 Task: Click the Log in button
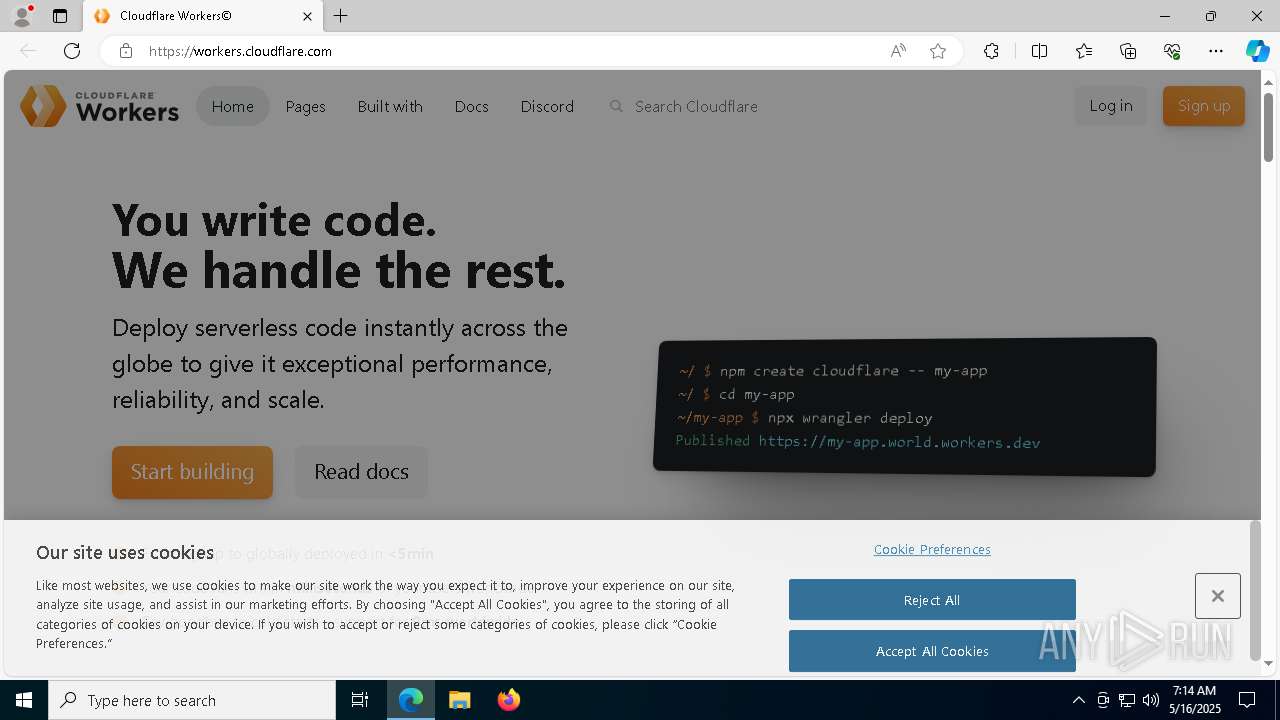coord(1111,106)
